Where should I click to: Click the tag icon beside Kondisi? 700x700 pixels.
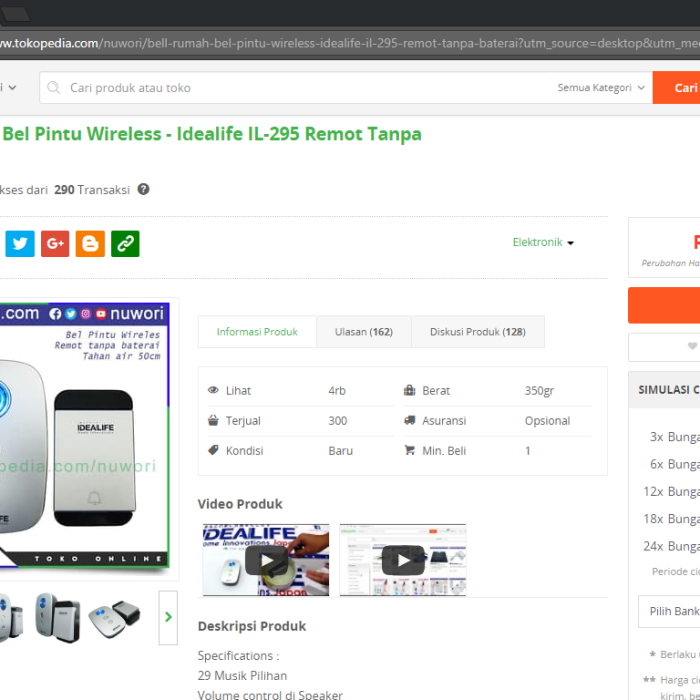pos(213,450)
